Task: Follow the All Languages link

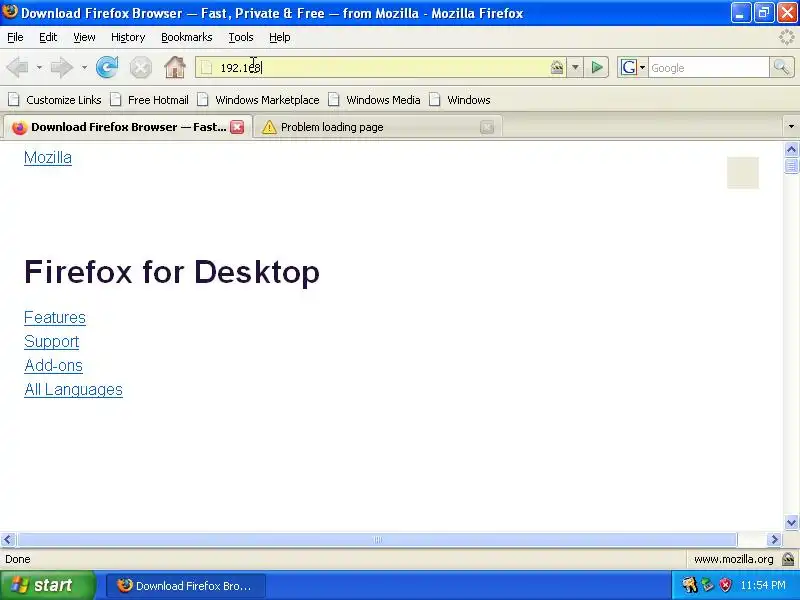Action: [x=73, y=389]
